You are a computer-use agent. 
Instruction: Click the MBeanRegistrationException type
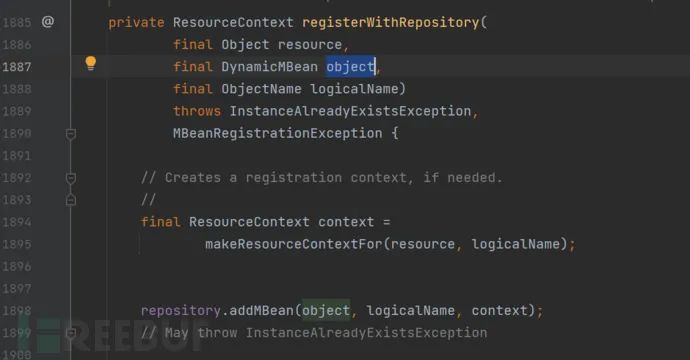pyautogui.click(x=278, y=133)
